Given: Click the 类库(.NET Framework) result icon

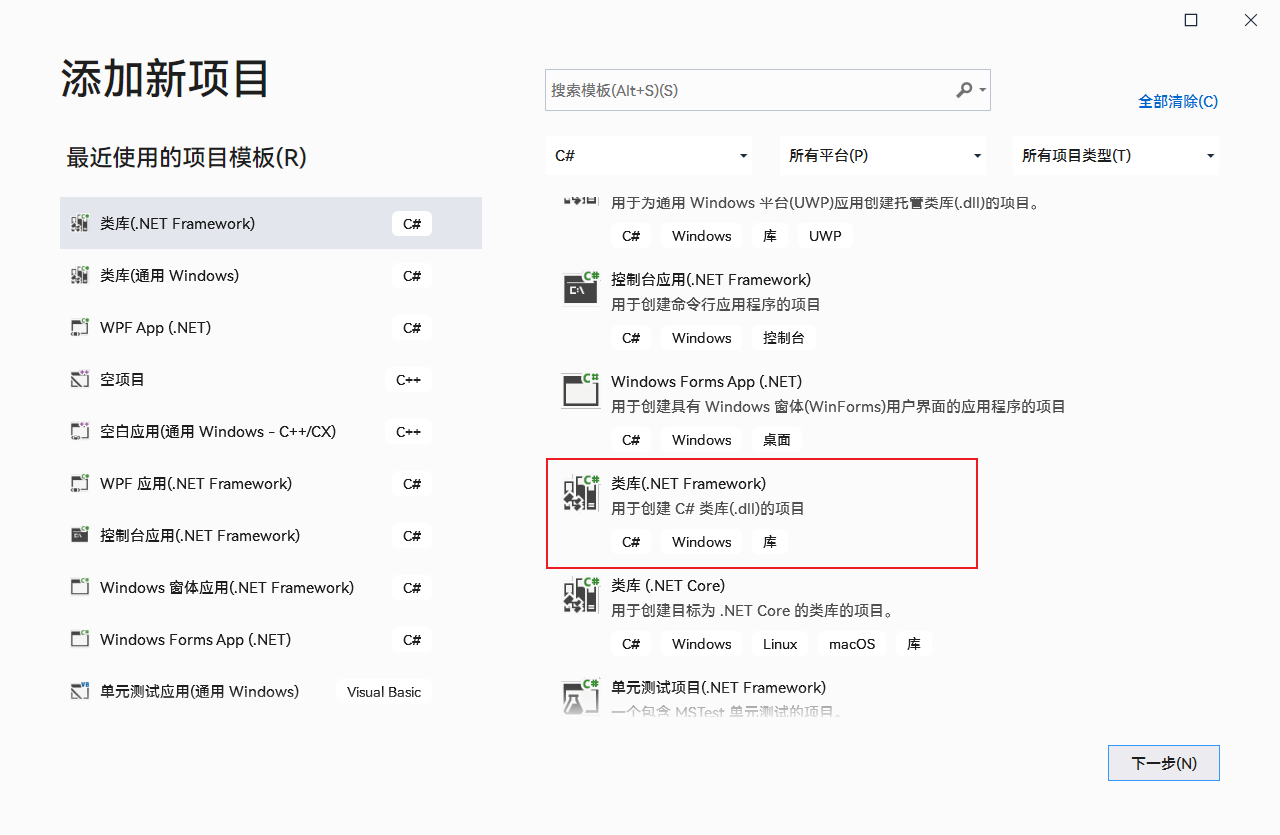Looking at the screenshot, I should 581,492.
